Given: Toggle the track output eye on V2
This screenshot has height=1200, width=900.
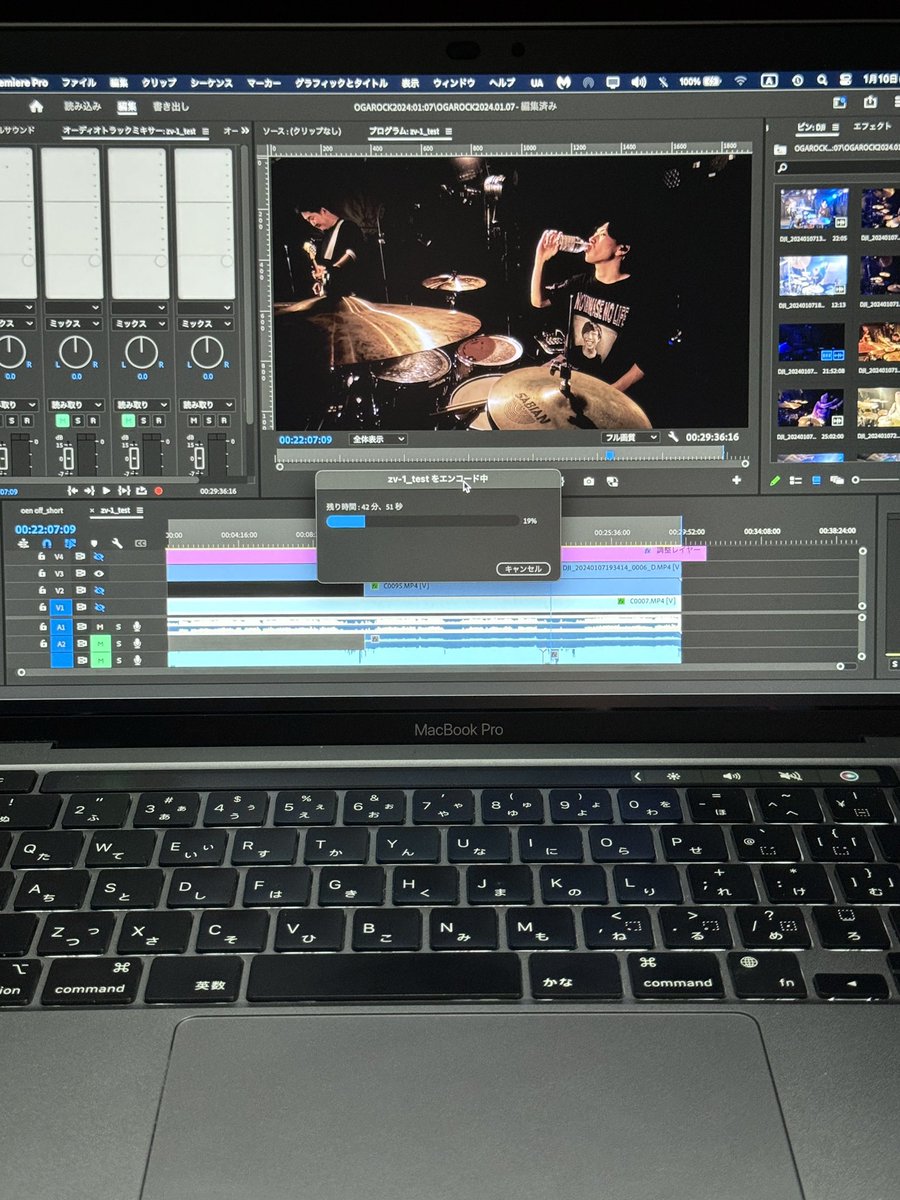Looking at the screenshot, I should point(98,590).
